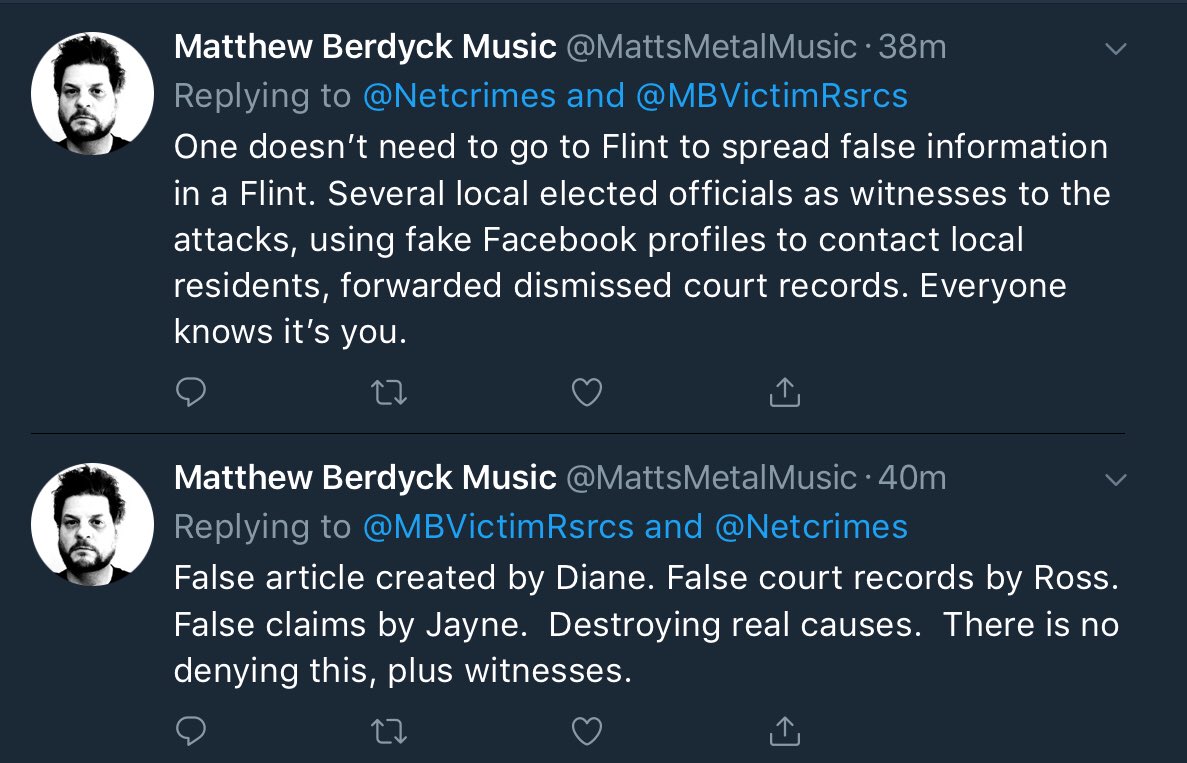Retweet the 40m tweet about false article

pyautogui.click(x=389, y=730)
